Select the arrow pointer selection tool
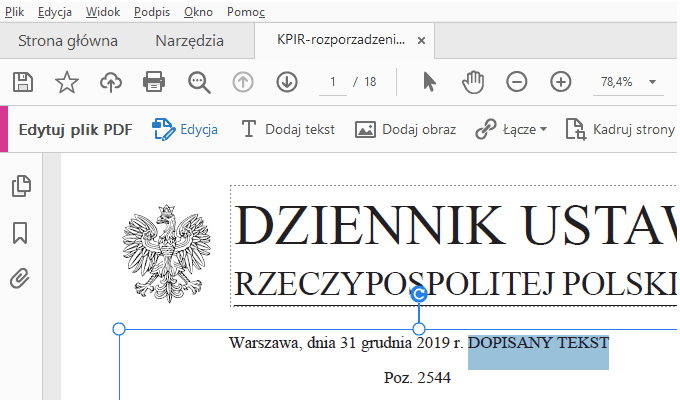 click(429, 82)
